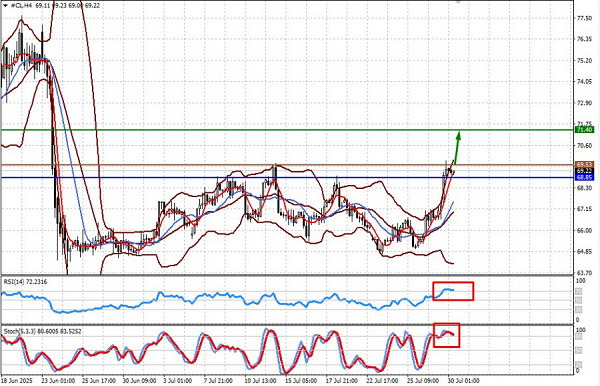Click the green horizontal line at 71.40
Screen dimensions: 600x386
pyautogui.click(x=287, y=130)
